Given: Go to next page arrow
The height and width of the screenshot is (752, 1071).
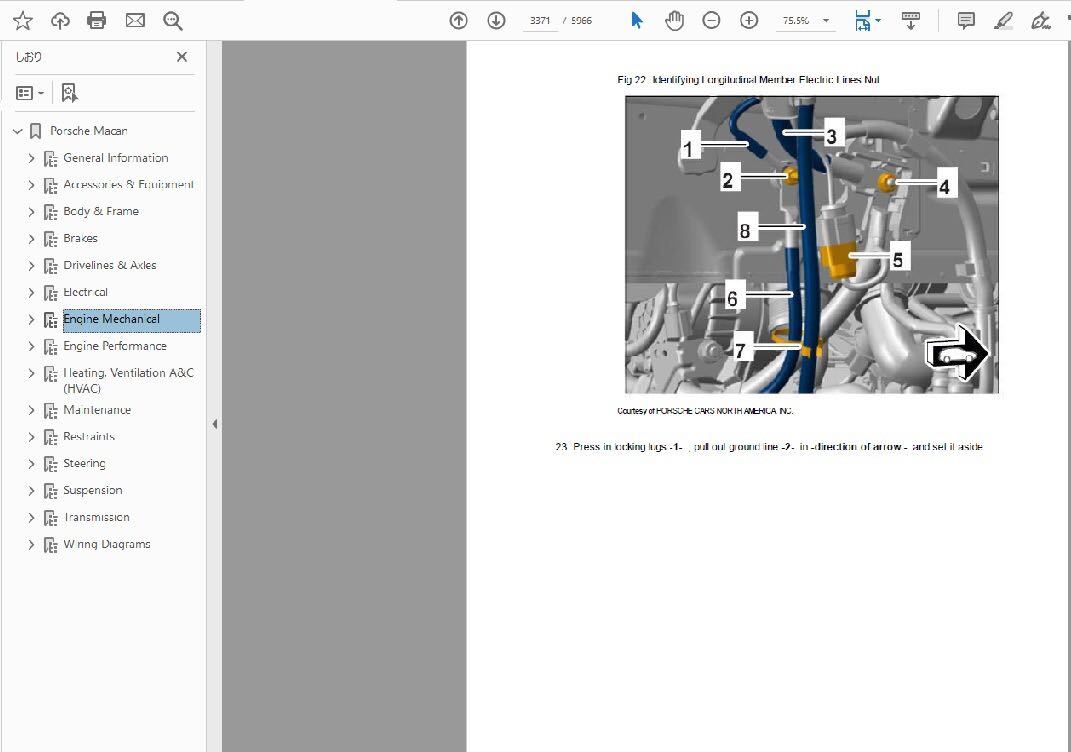Looking at the screenshot, I should click(x=497, y=20).
